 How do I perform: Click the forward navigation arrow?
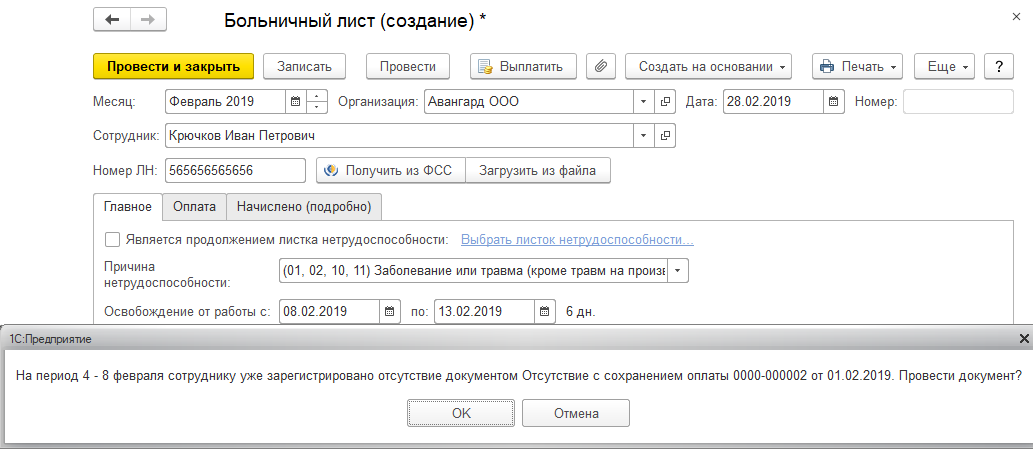[144, 19]
